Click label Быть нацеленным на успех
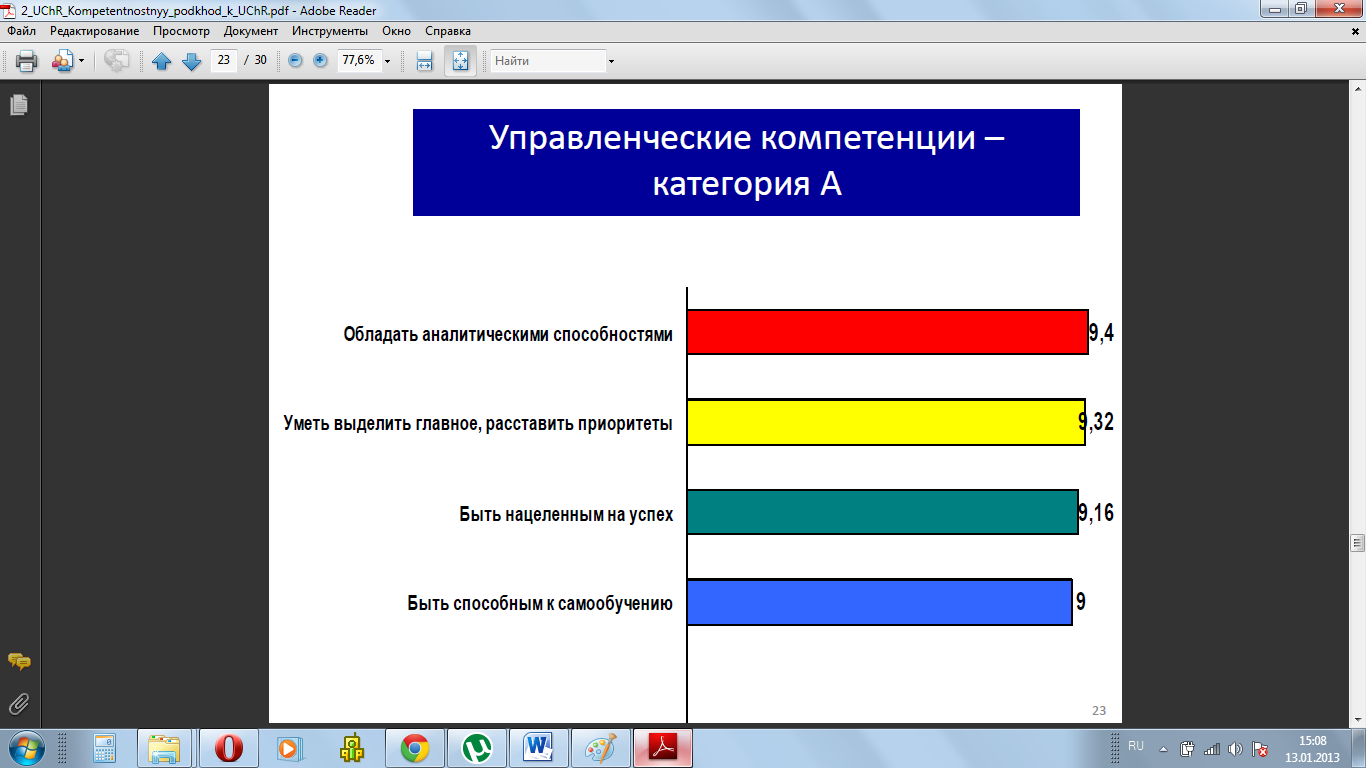Screen dimensions: 1366x768 coord(566,515)
